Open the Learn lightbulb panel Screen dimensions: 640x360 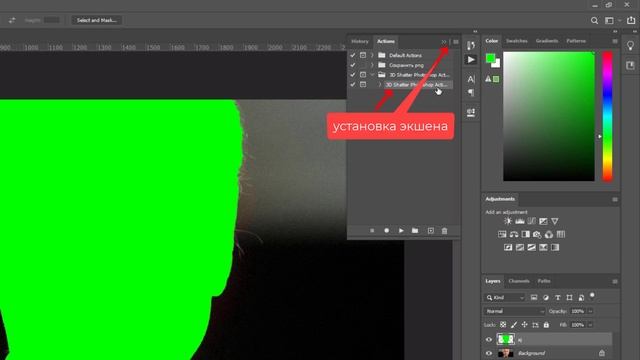click(x=630, y=46)
